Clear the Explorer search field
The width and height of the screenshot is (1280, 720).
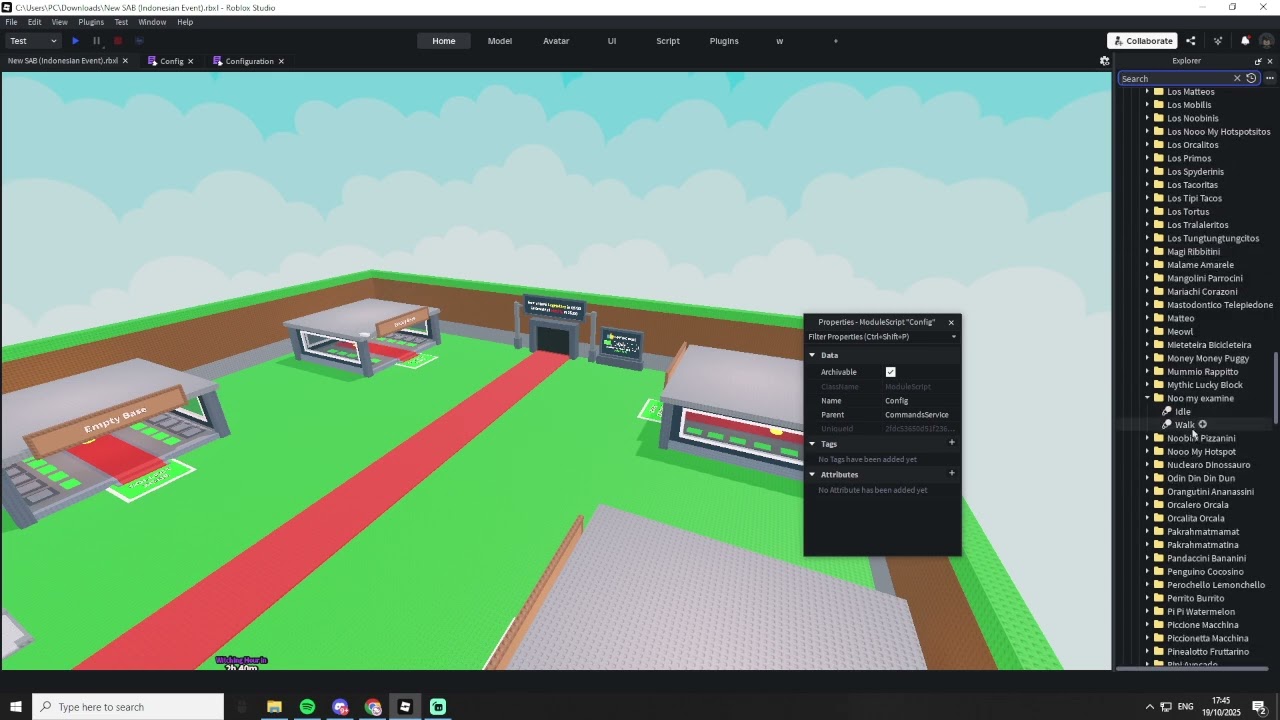point(1237,78)
